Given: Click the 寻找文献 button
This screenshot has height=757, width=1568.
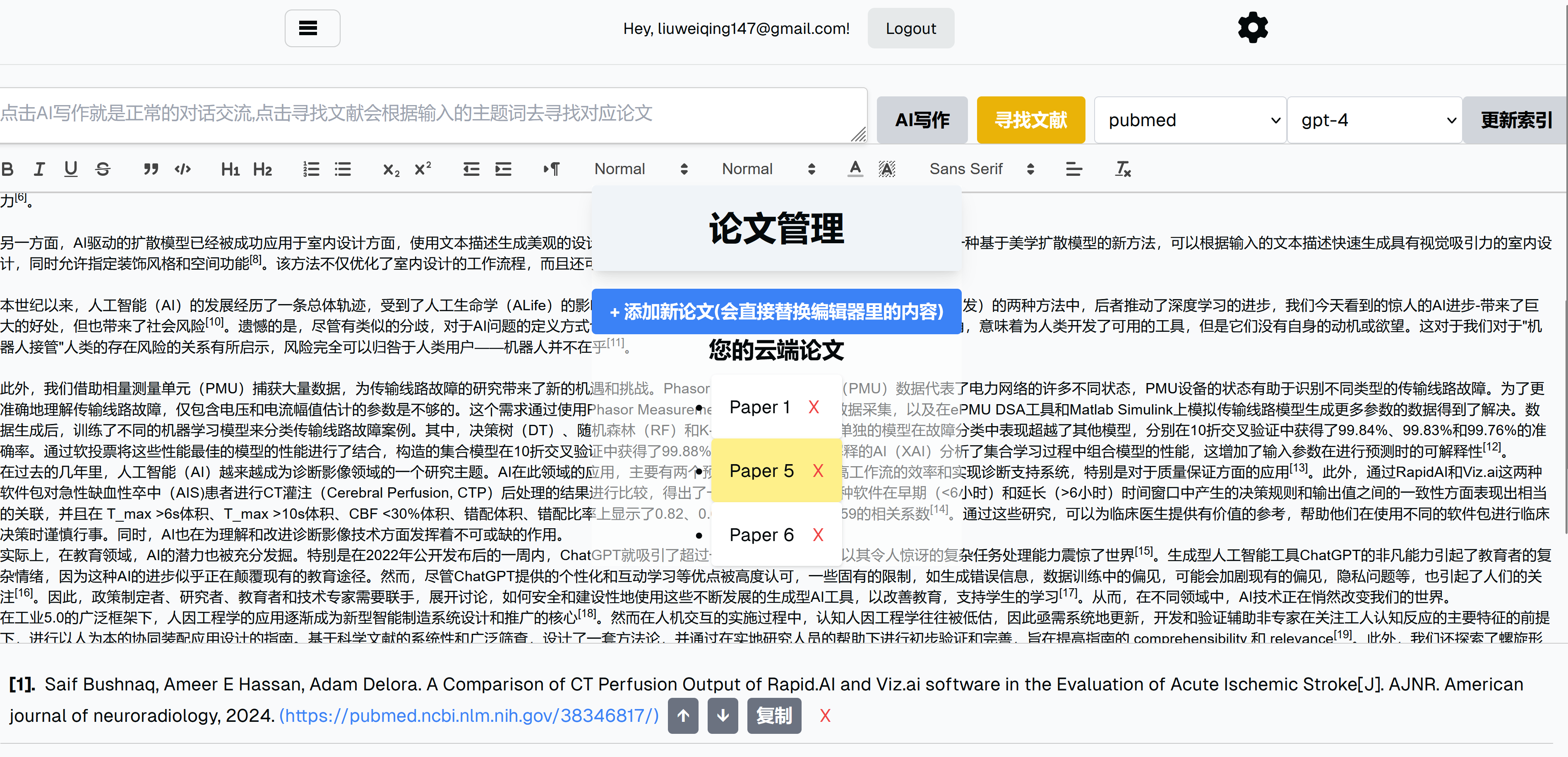Looking at the screenshot, I should click(1030, 120).
